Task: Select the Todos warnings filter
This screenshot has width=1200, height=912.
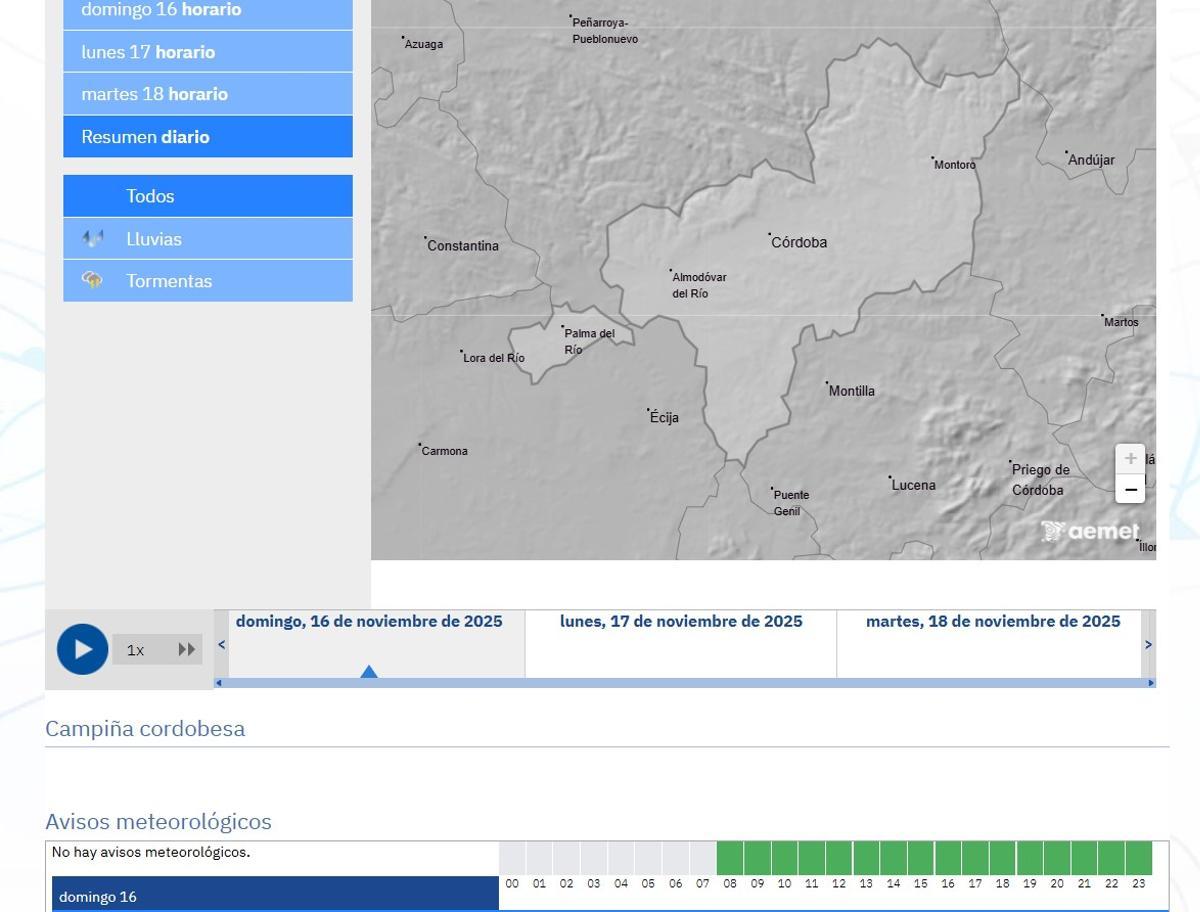Action: 208,196
